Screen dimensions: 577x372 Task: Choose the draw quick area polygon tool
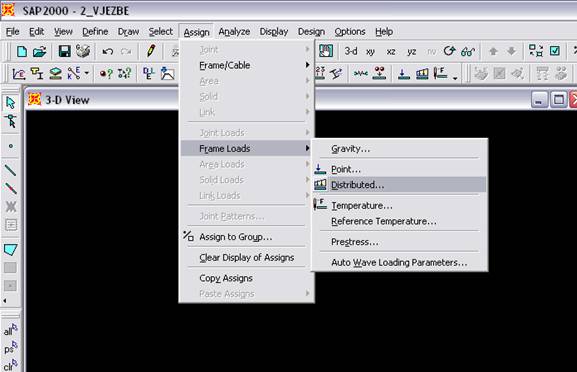click(10, 250)
